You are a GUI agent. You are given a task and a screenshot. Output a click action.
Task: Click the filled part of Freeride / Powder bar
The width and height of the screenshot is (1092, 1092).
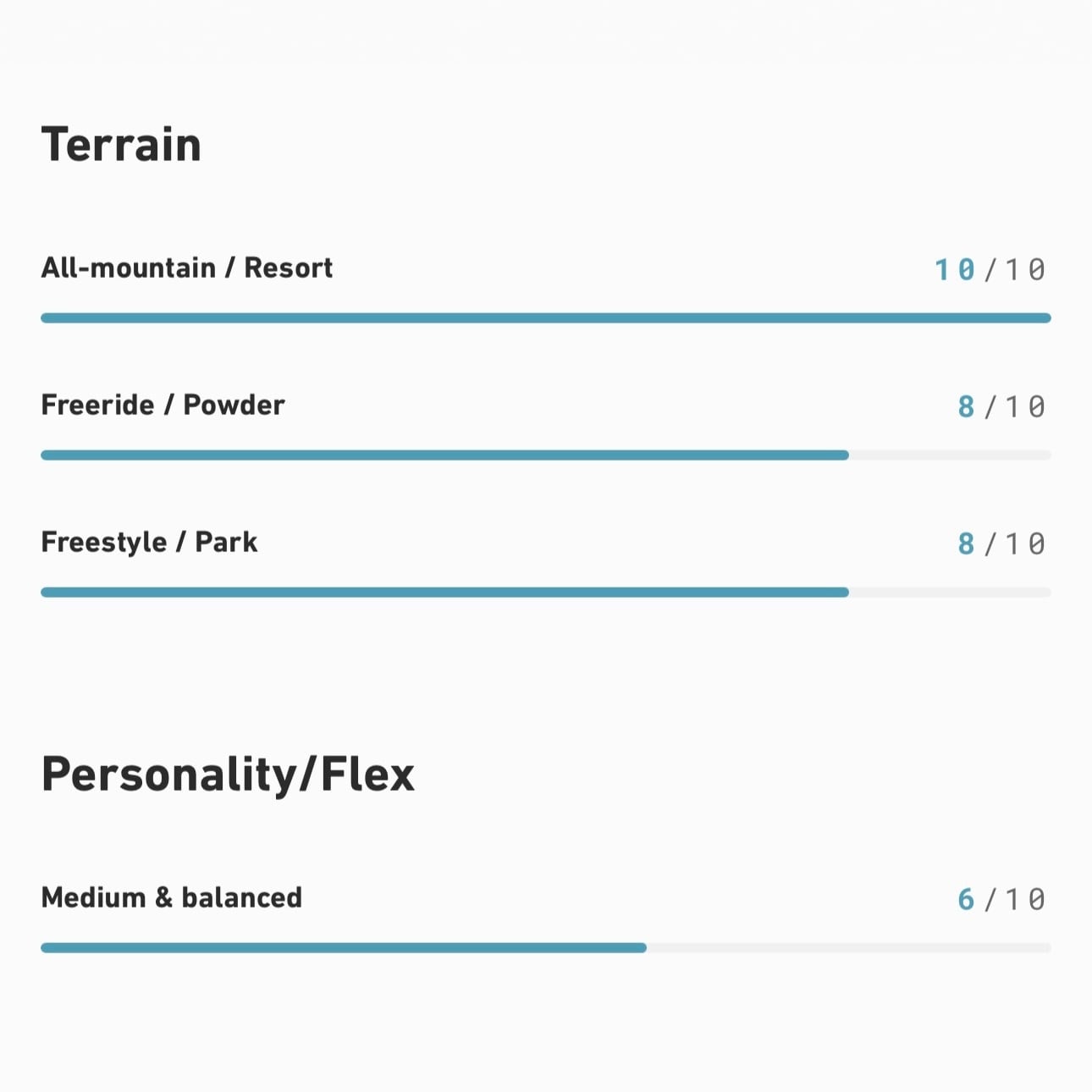(x=444, y=455)
